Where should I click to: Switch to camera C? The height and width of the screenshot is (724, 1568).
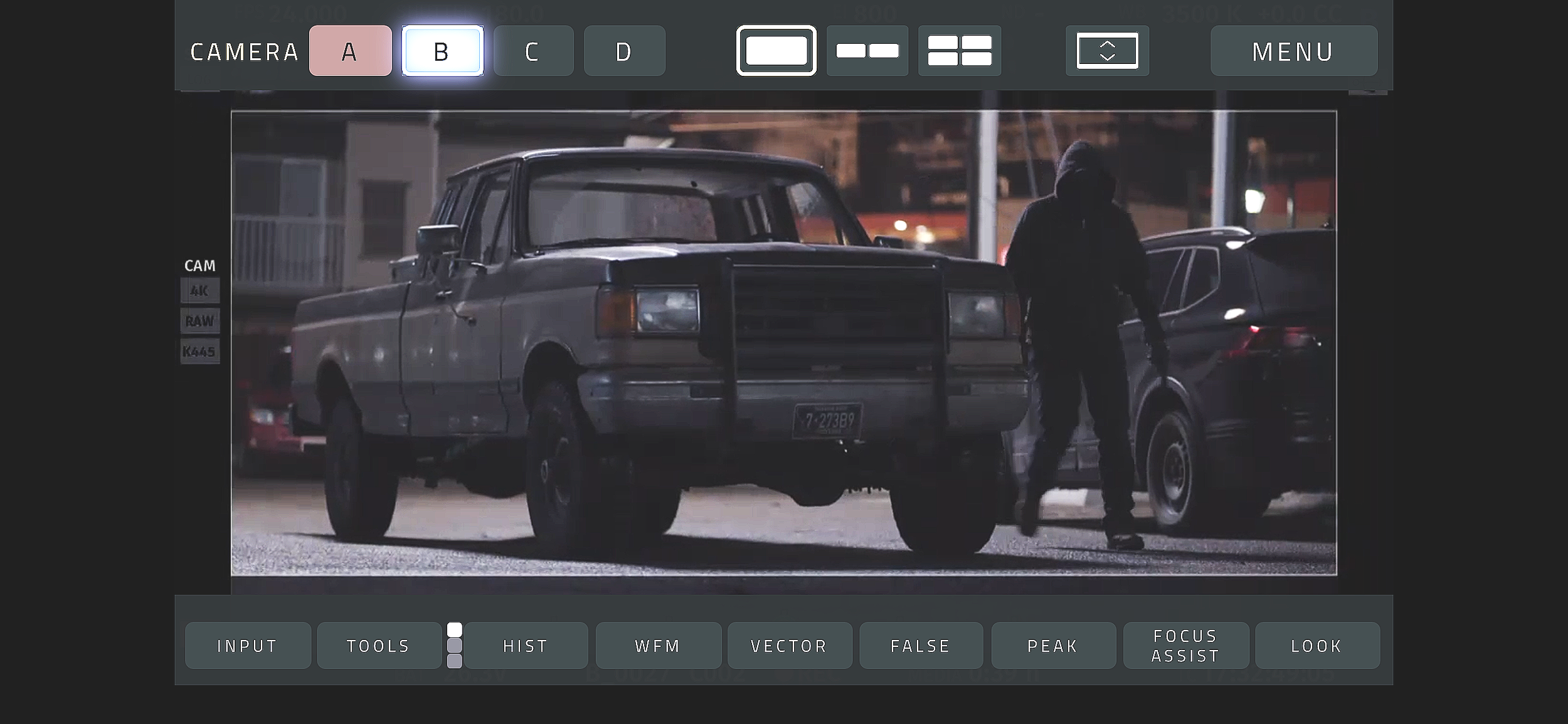[532, 51]
